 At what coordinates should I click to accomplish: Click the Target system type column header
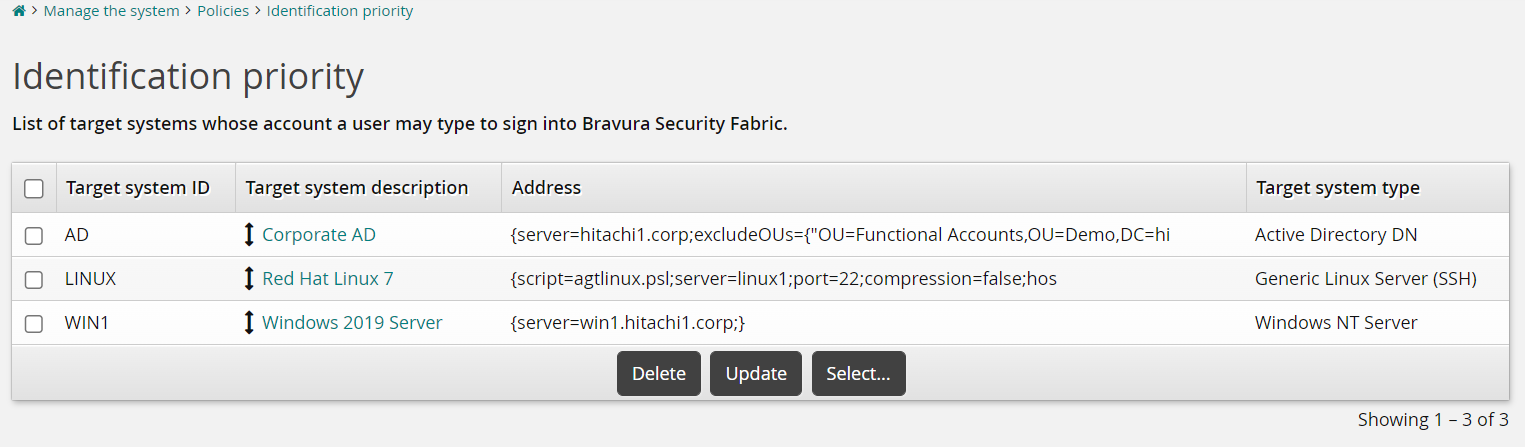click(1337, 188)
